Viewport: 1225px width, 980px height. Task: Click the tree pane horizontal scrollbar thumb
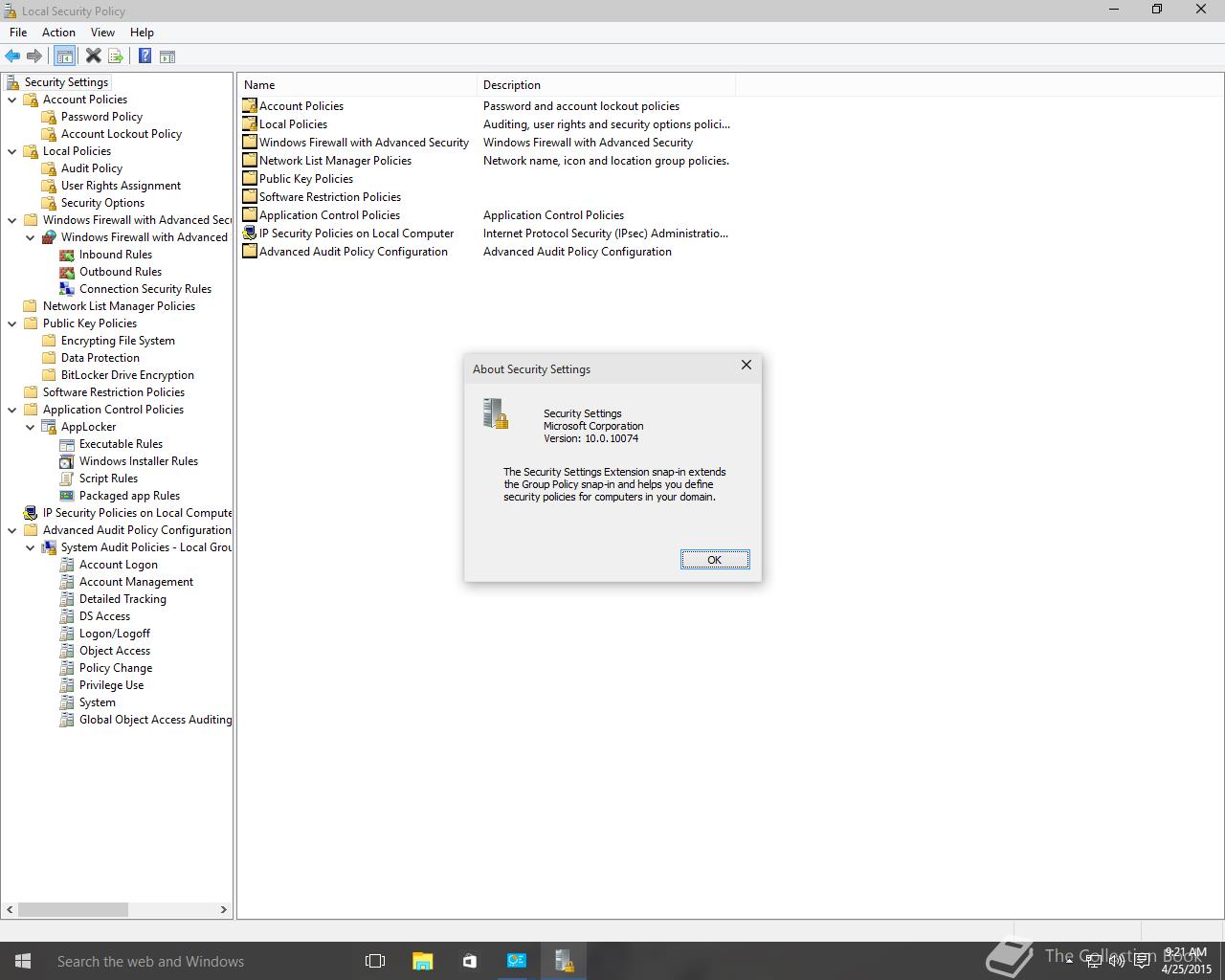[73, 909]
